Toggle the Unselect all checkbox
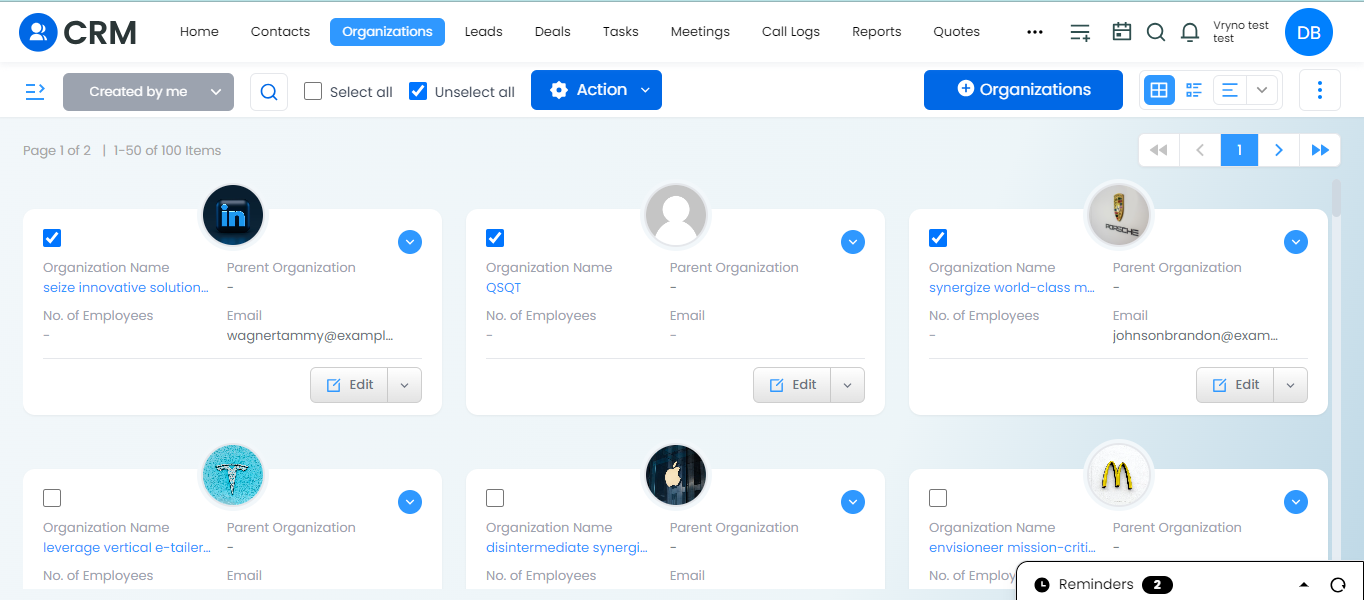Viewport: 1364px width, 600px height. [x=418, y=91]
